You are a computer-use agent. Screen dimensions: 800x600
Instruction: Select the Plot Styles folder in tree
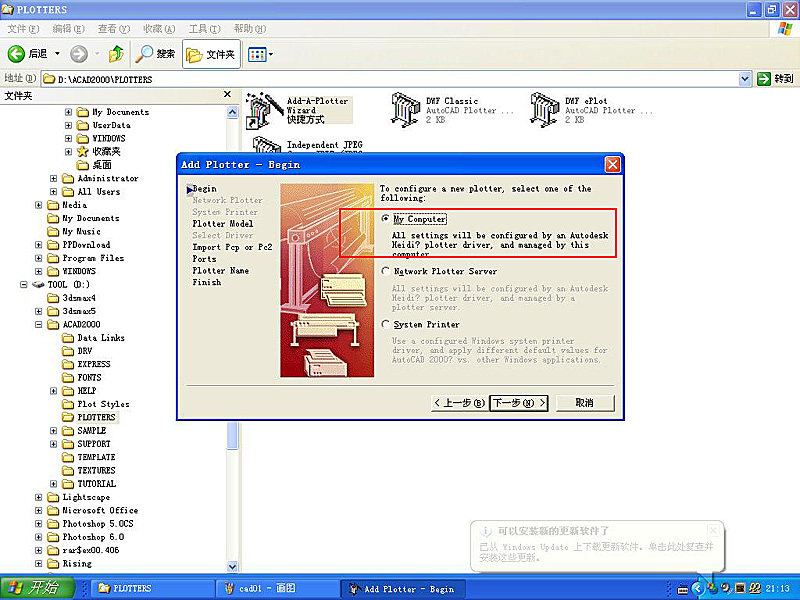click(96, 404)
